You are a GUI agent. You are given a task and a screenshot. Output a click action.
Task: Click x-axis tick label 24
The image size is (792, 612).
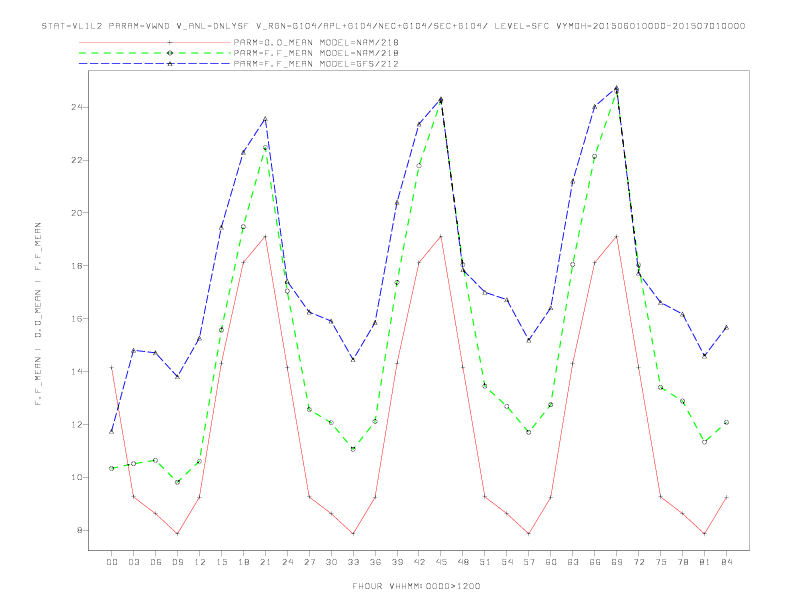(x=287, y=562)
